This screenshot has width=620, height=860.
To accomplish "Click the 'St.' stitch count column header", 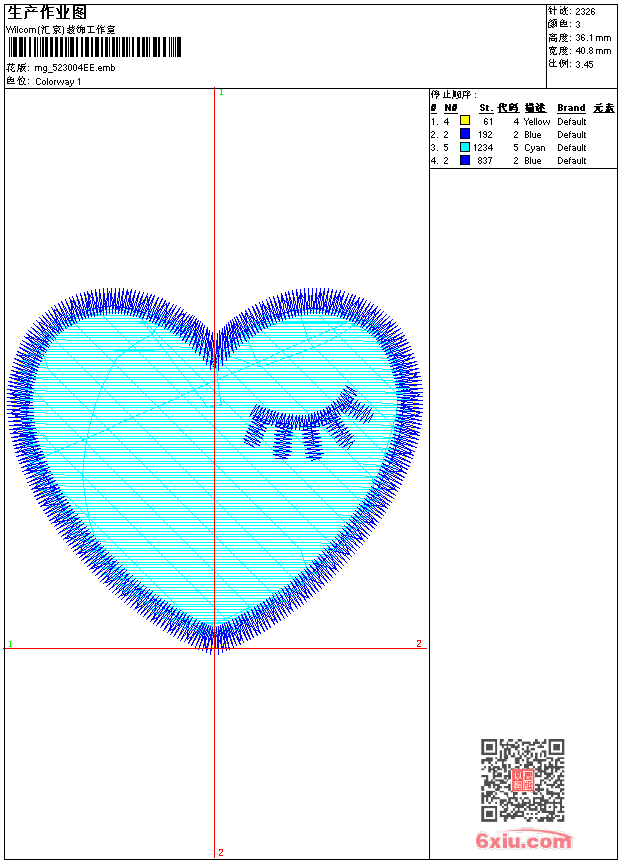I will pos(485,108).
